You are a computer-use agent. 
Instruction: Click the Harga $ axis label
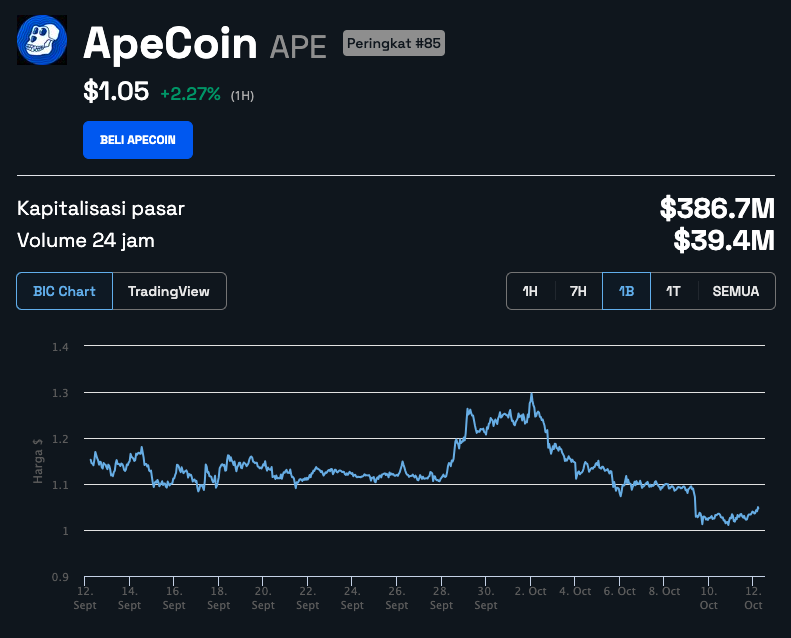tap(38, 461)
